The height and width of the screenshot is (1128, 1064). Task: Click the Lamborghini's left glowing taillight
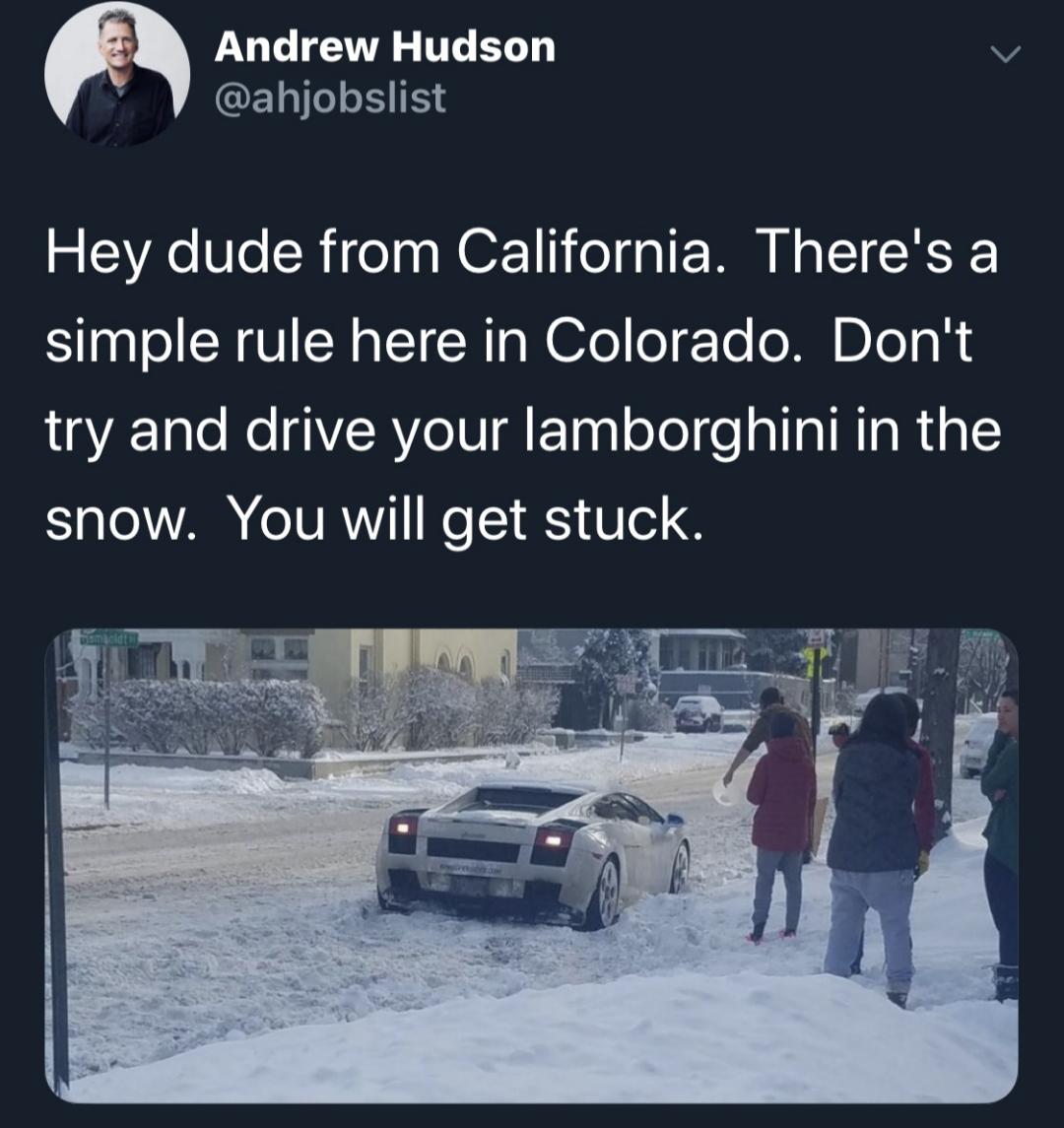404,826
